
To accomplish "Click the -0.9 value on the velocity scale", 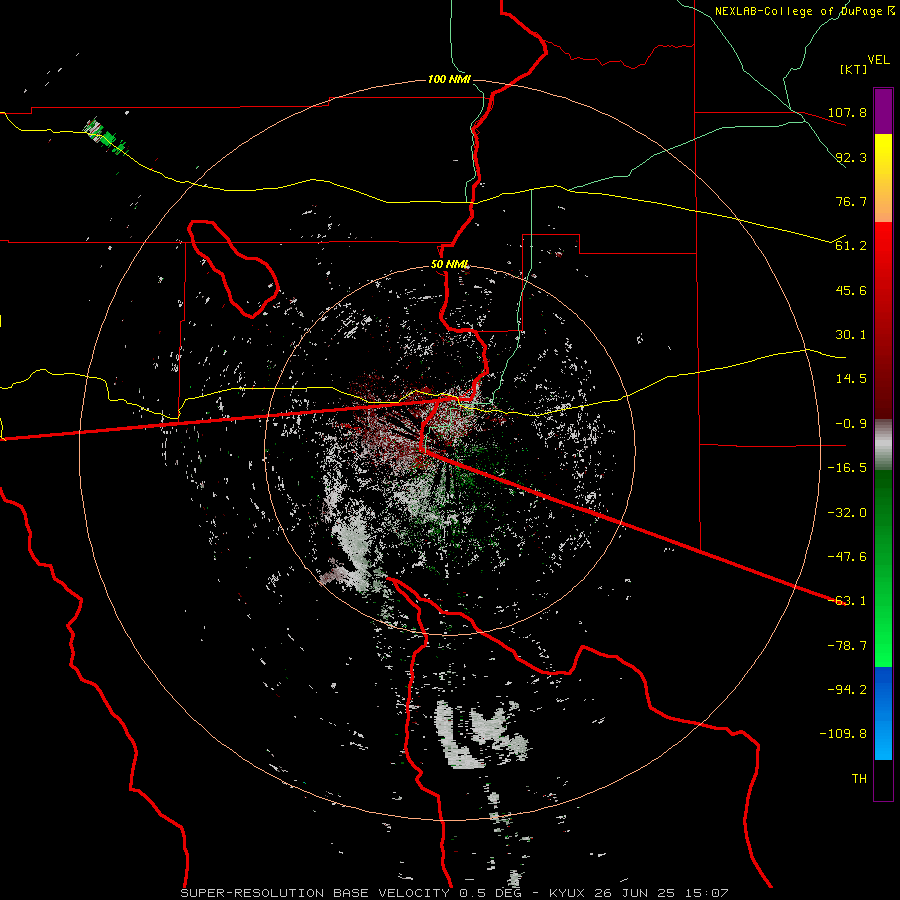I will [x=851, y=424].
